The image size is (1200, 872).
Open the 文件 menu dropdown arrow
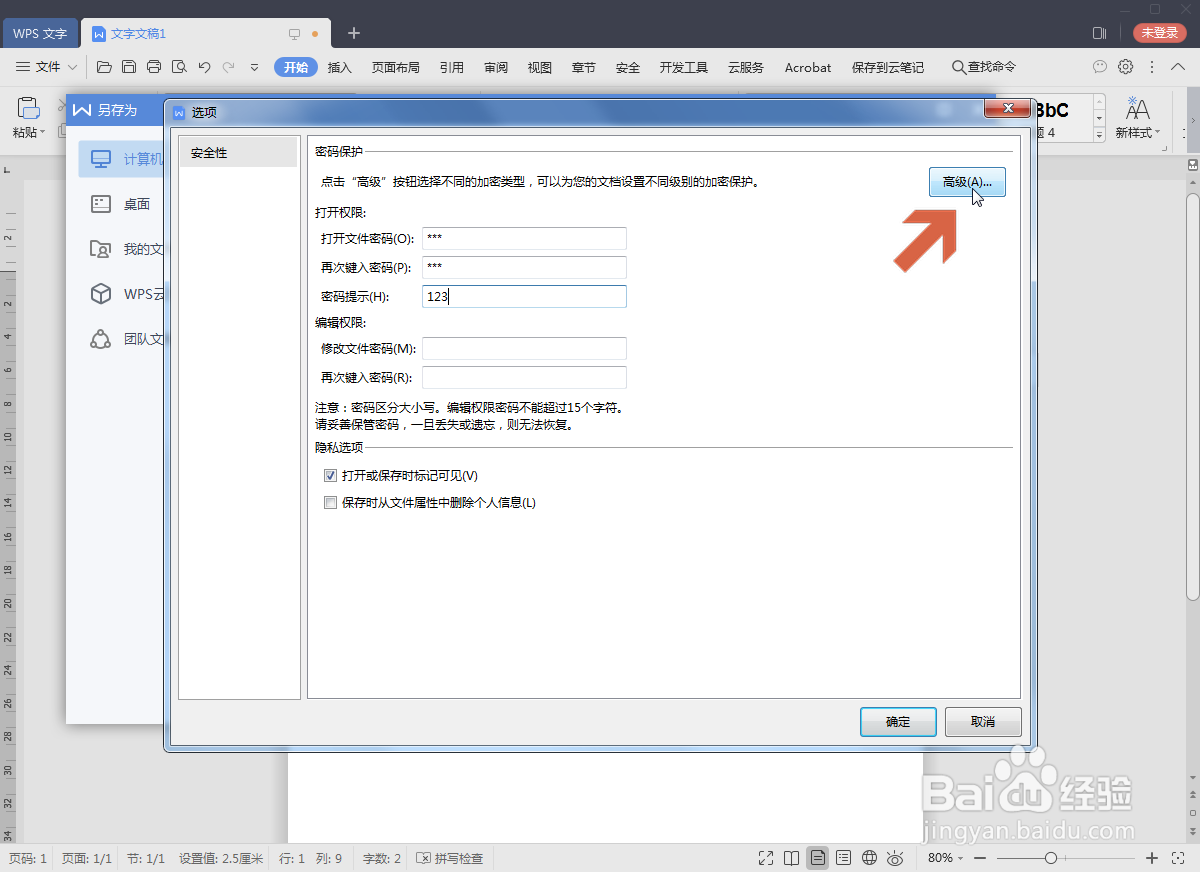click(71, 67)
